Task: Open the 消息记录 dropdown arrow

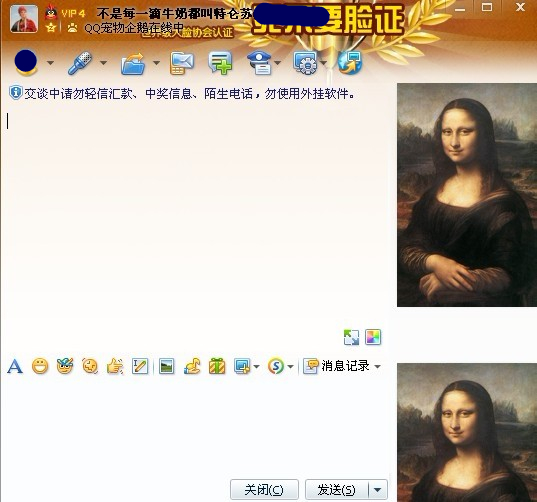Action: 377,366
